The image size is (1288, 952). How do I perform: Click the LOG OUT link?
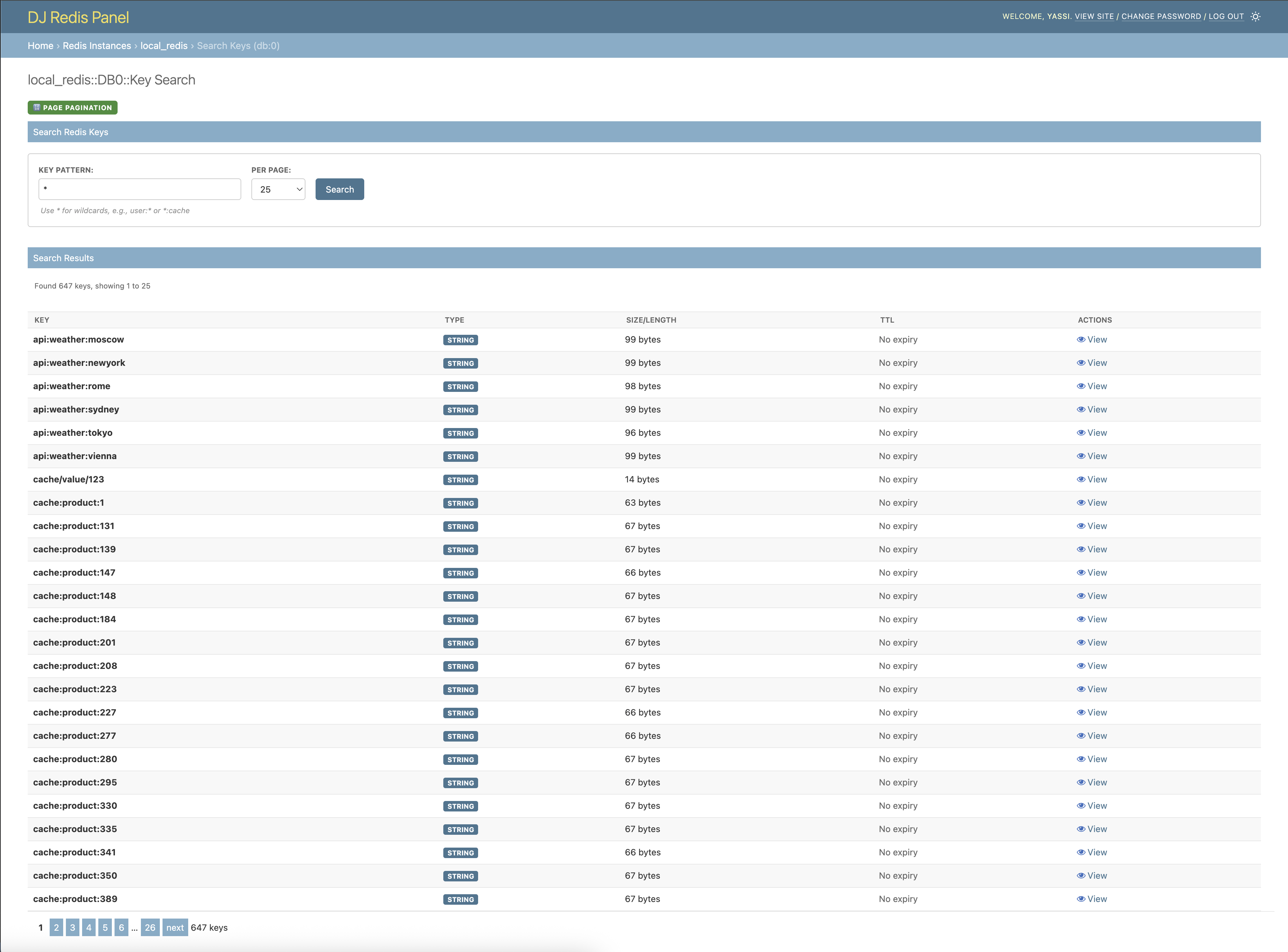(1227, 16)
